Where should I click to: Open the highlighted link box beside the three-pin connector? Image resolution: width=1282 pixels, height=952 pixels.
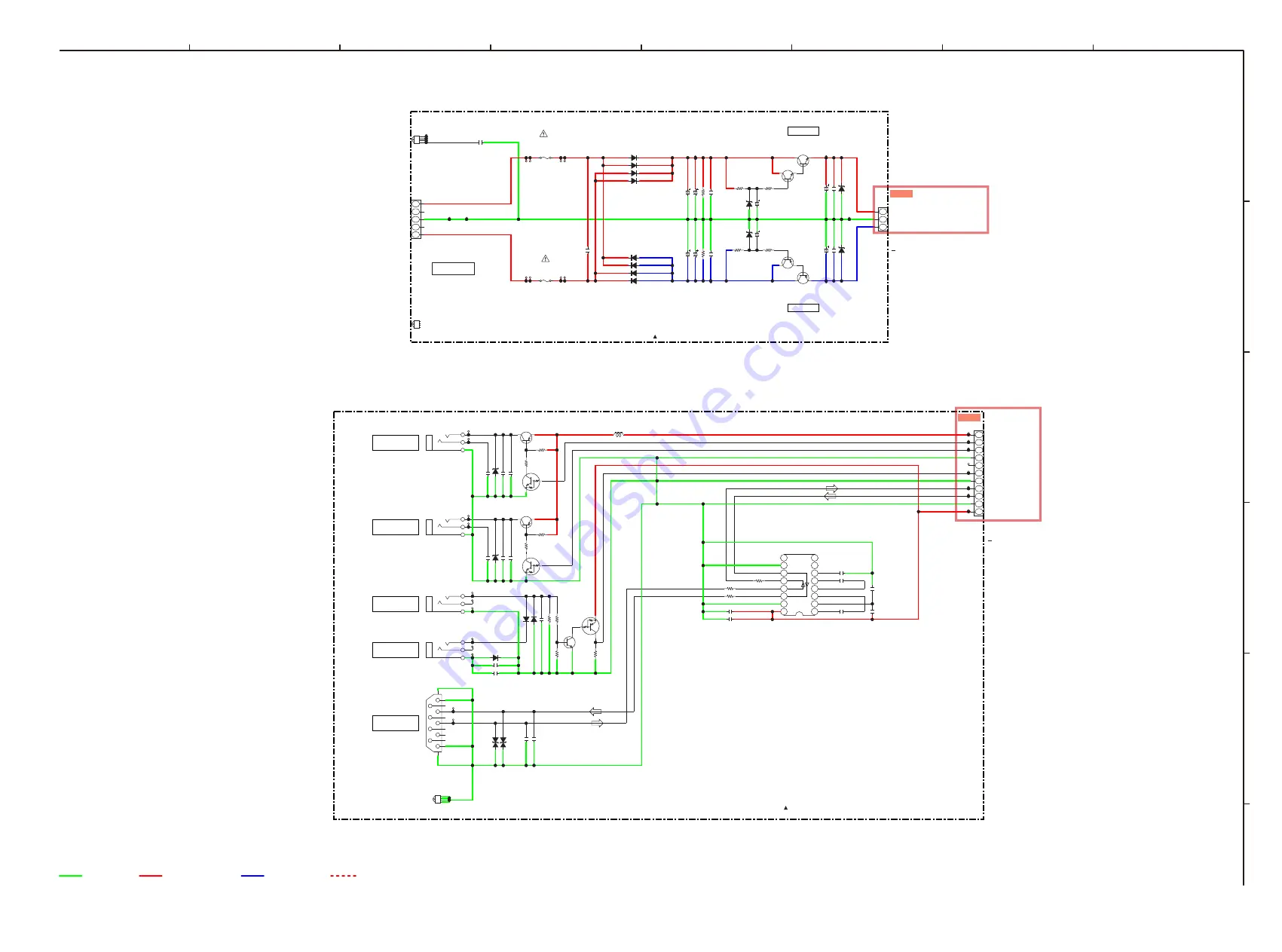tap(931, 210)
